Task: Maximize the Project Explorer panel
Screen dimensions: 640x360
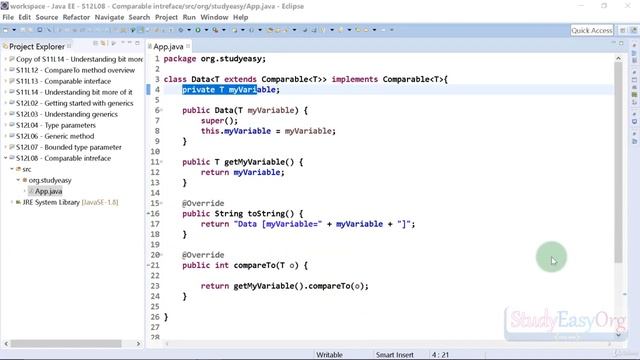Action: (138, 43)
